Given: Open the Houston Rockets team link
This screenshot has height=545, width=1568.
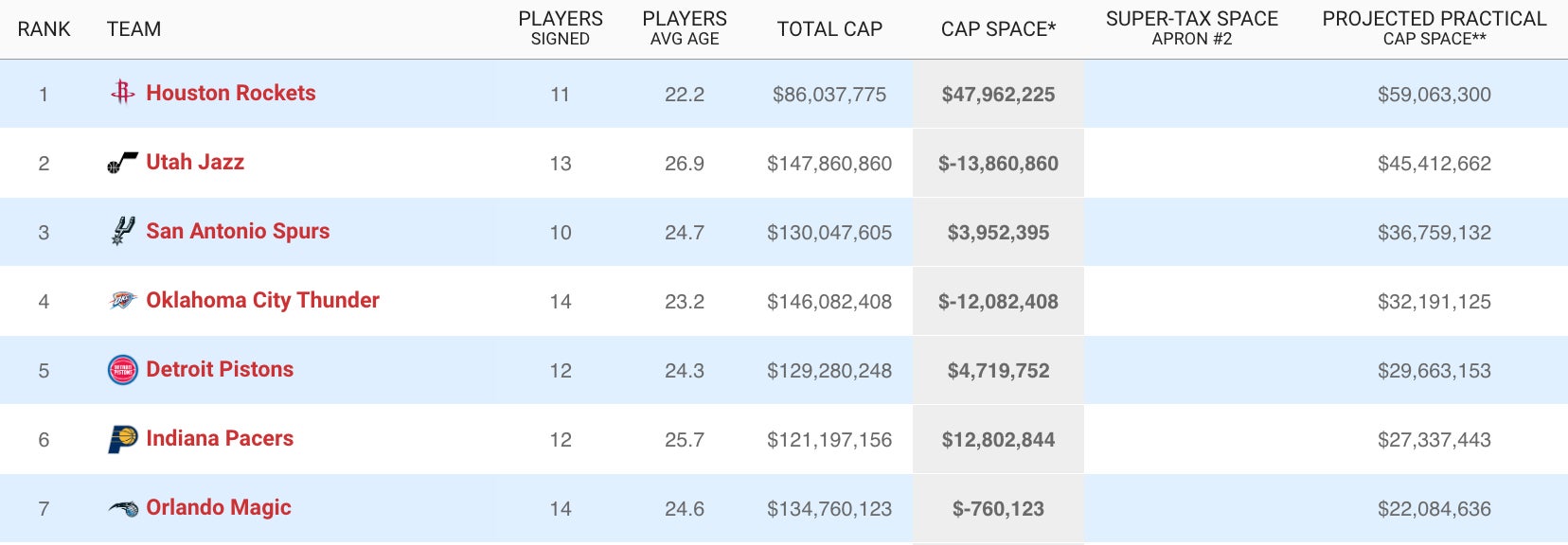Looking at the screenshot, I should (230, 93).
